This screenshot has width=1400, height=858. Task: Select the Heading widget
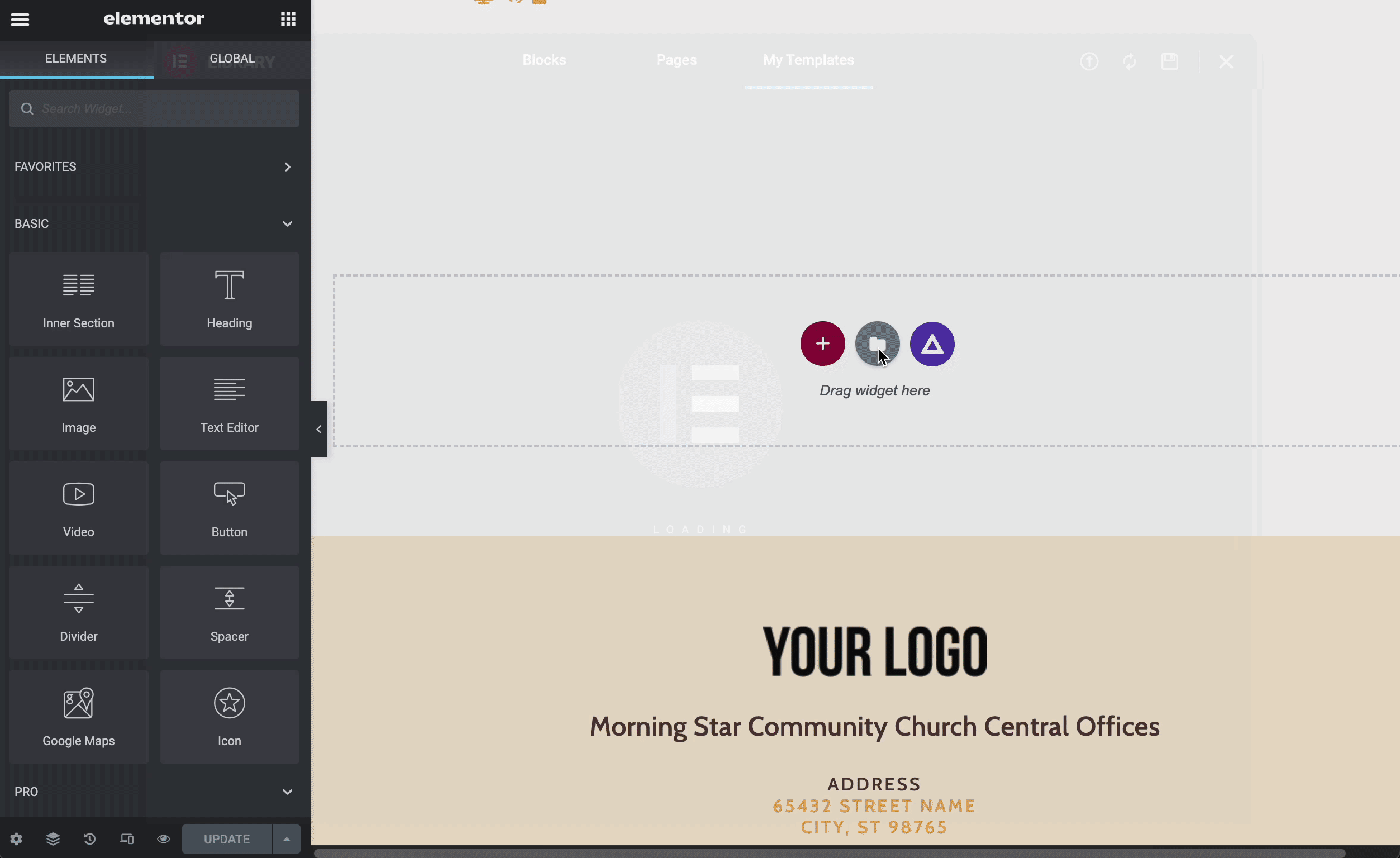coord(229,298)
